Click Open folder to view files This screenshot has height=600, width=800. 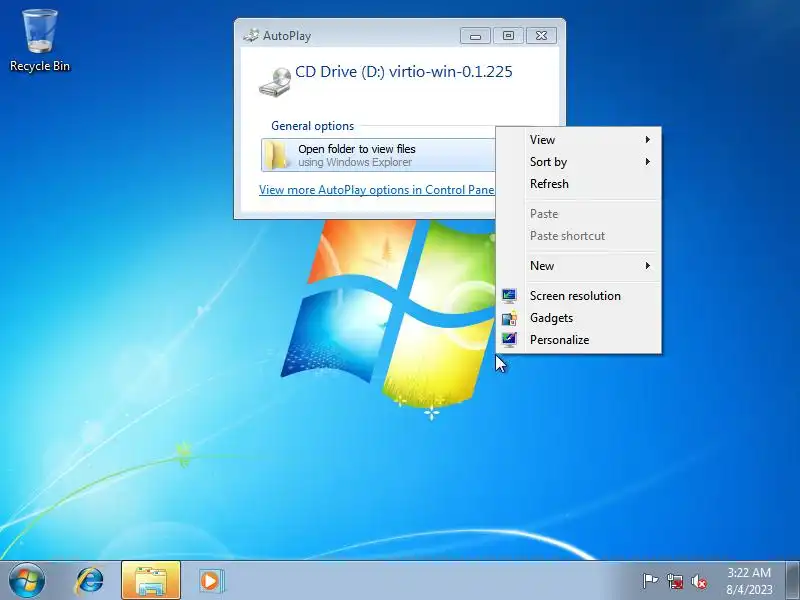(x=378, y=155)
